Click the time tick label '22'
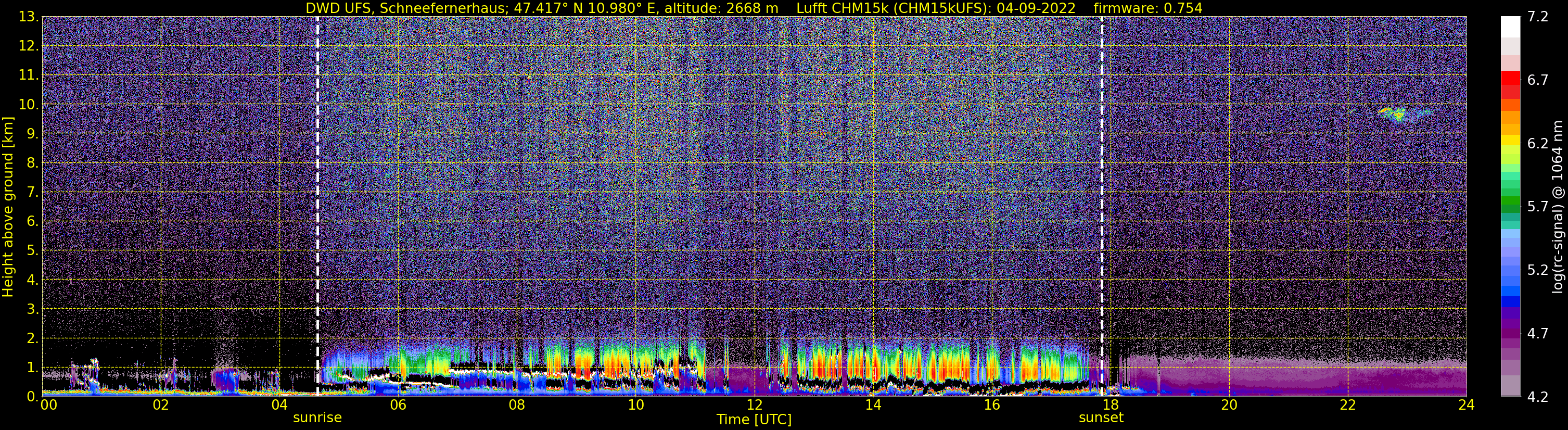1568x430 pixels. (x=1348, y=405)
